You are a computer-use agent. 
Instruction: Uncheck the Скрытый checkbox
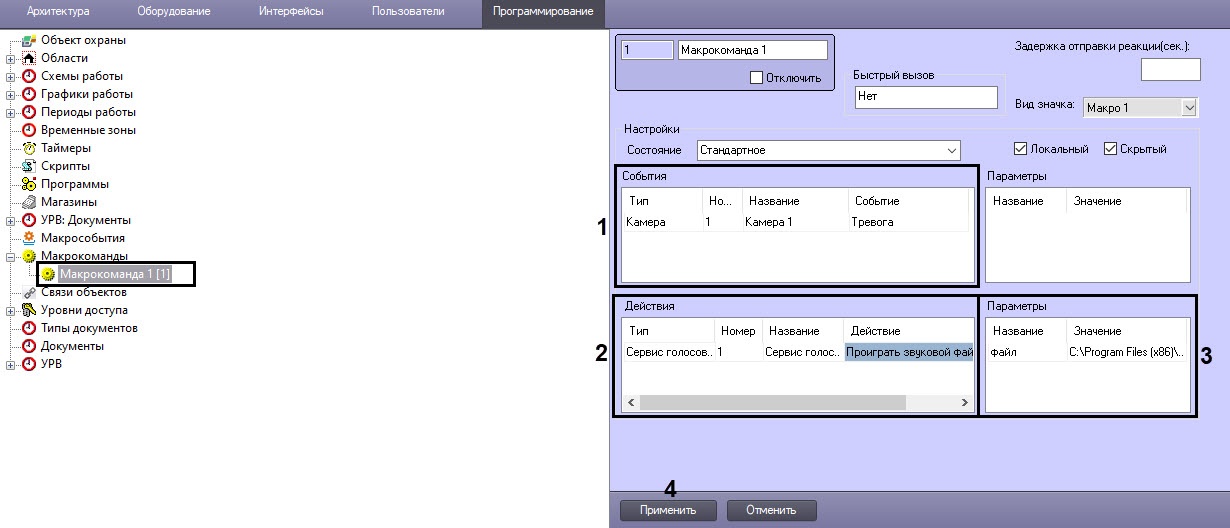(1110, 149)
